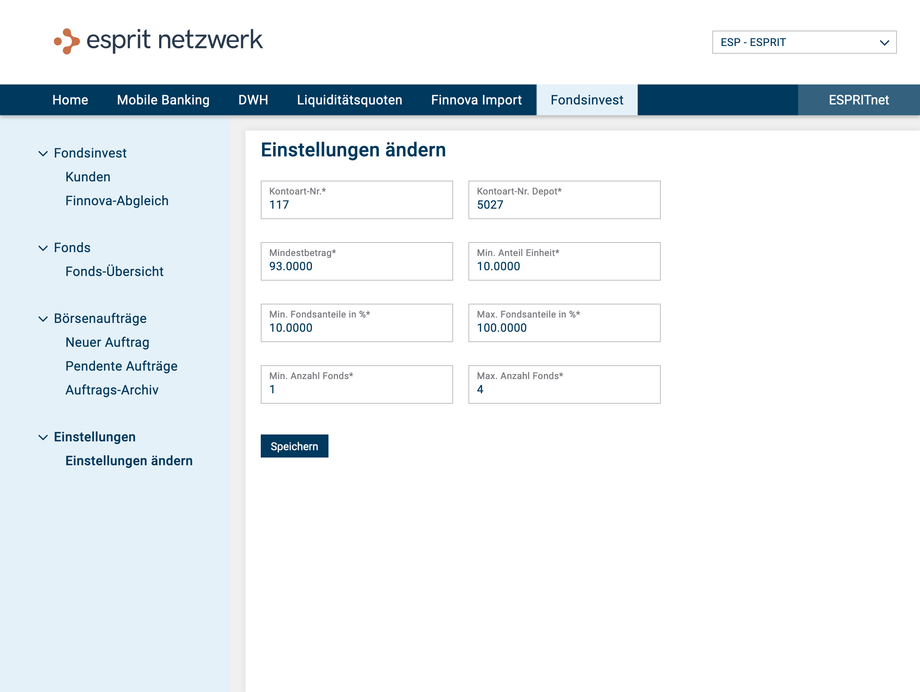The image size is (920, 692).
Task: Create a Neuer Auftrag
Action: click(107, 342)
